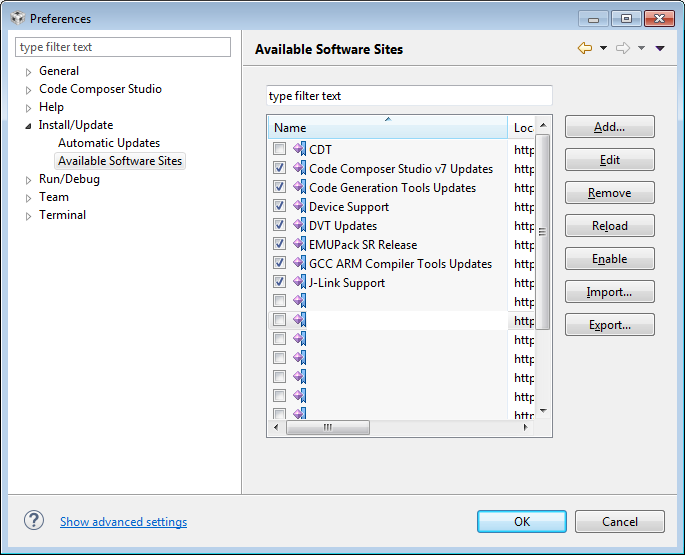Select the Run/Debug preferences category

(x=69, y=179)
